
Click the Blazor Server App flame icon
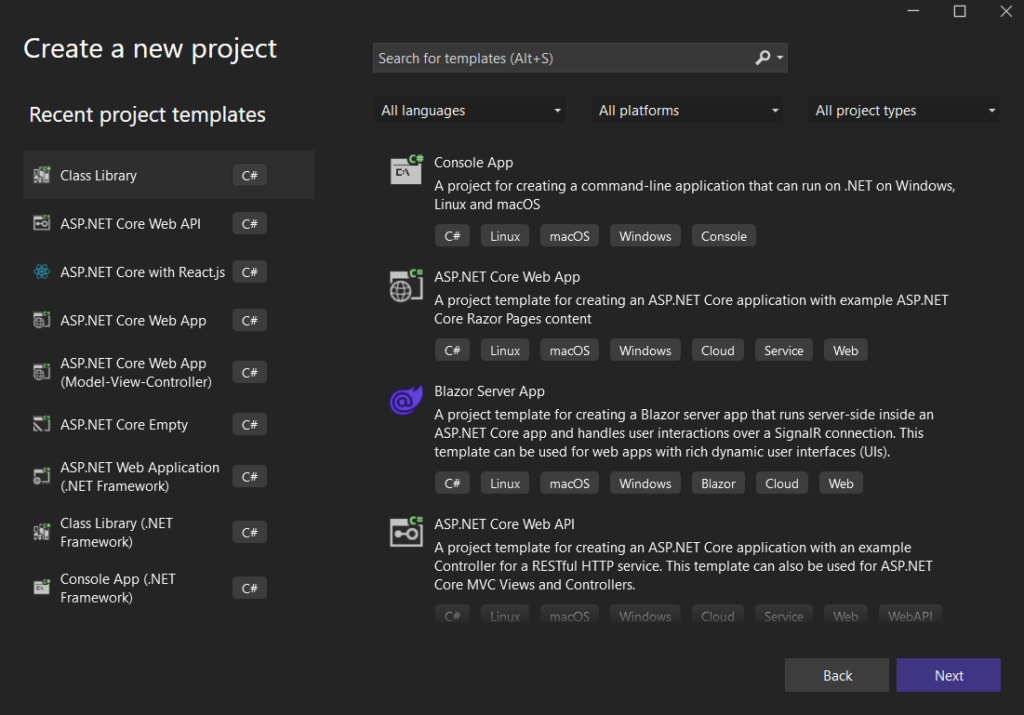(405, 400)
